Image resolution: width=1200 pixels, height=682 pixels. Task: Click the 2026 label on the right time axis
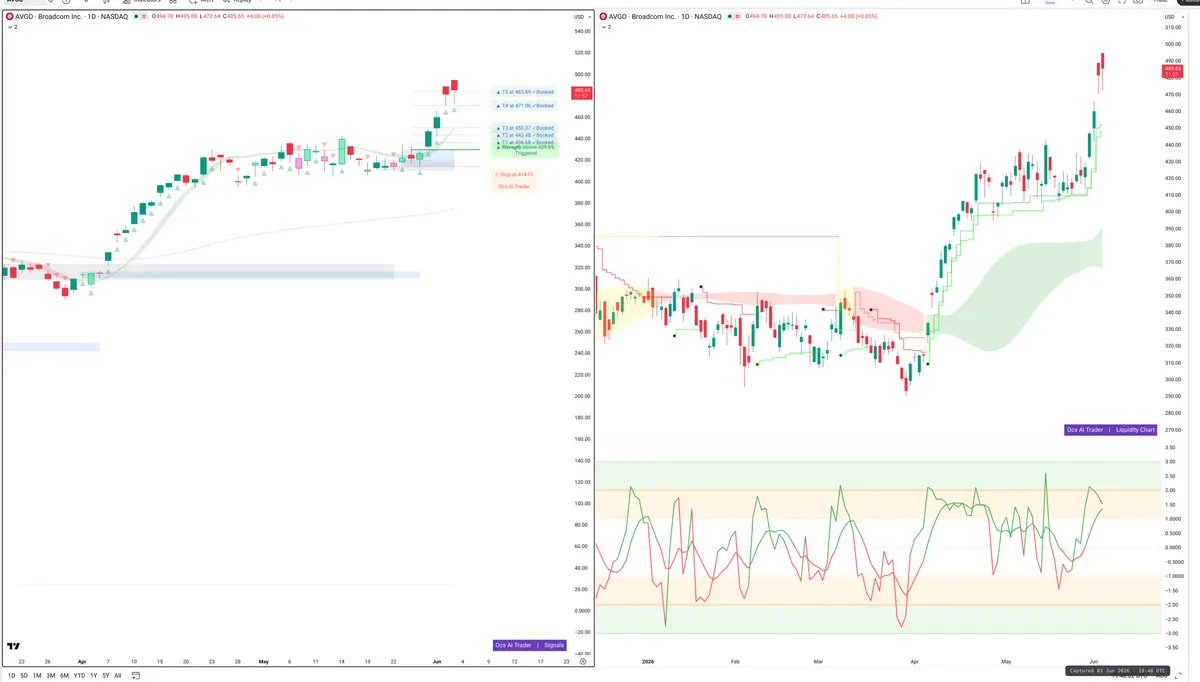click(x=646, y=662)
